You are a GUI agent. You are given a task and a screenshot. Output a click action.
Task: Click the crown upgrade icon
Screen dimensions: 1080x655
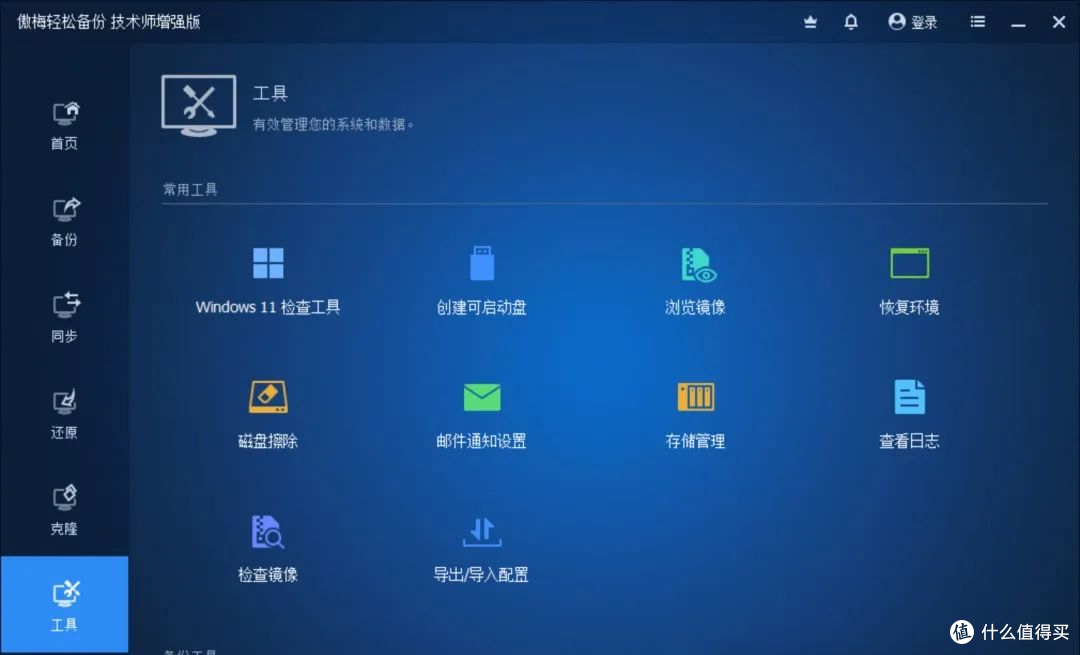click(811, 22)
